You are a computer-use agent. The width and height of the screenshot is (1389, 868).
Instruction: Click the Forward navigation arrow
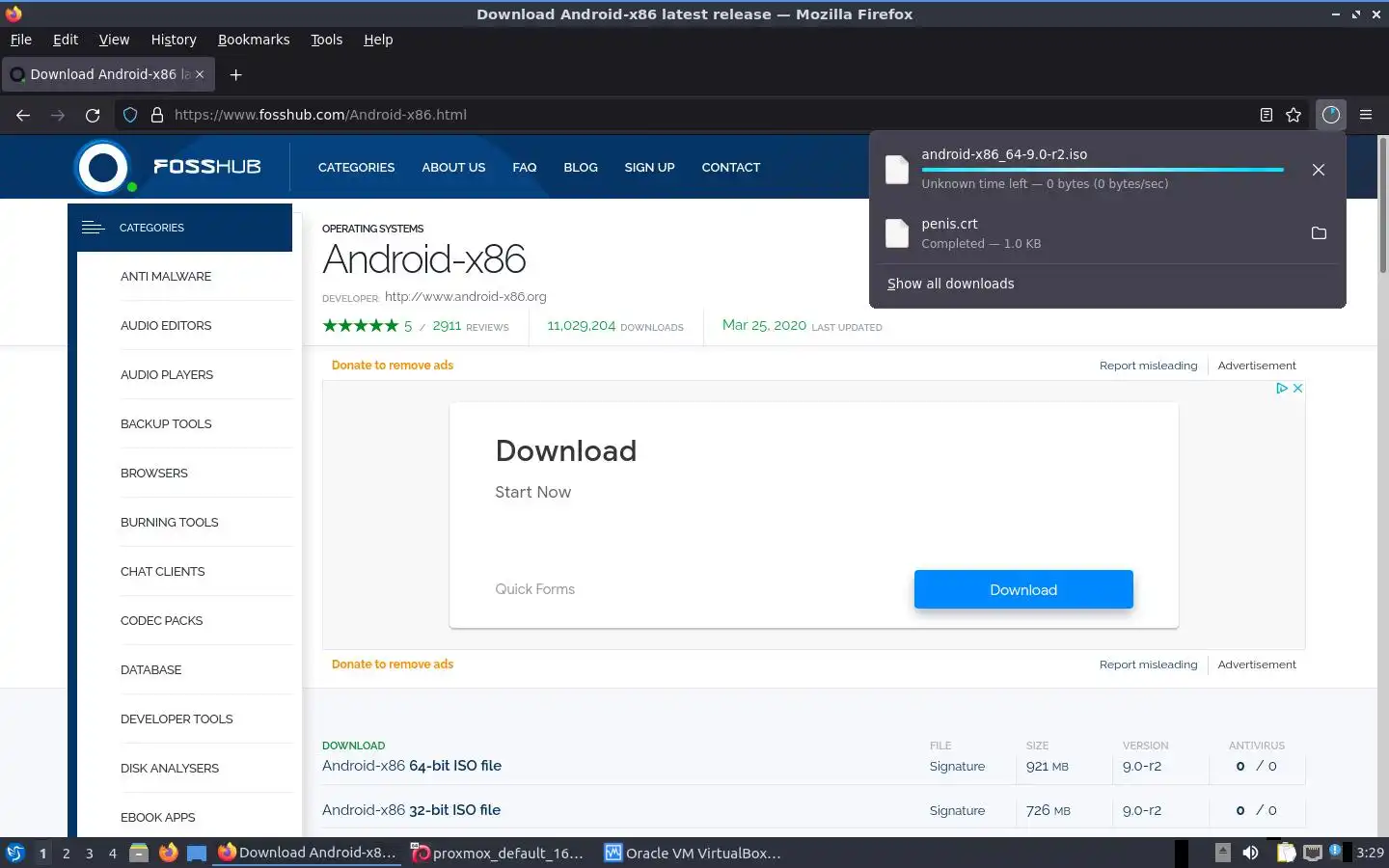coord(58,115)
